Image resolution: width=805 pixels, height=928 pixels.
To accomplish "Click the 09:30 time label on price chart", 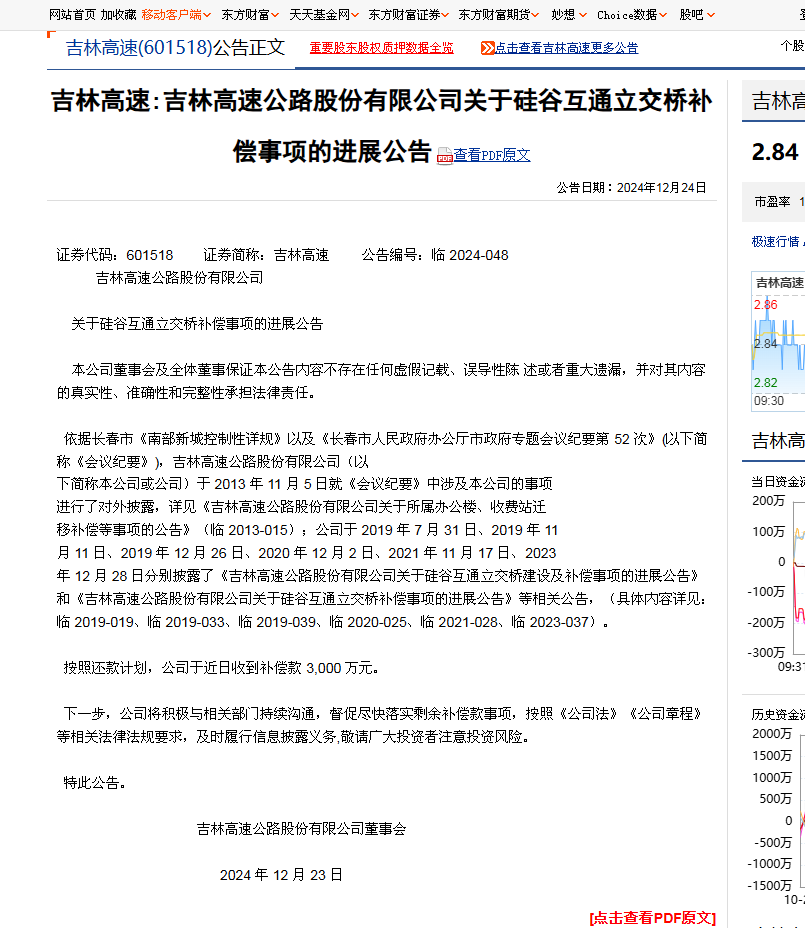I will (769, 401).
